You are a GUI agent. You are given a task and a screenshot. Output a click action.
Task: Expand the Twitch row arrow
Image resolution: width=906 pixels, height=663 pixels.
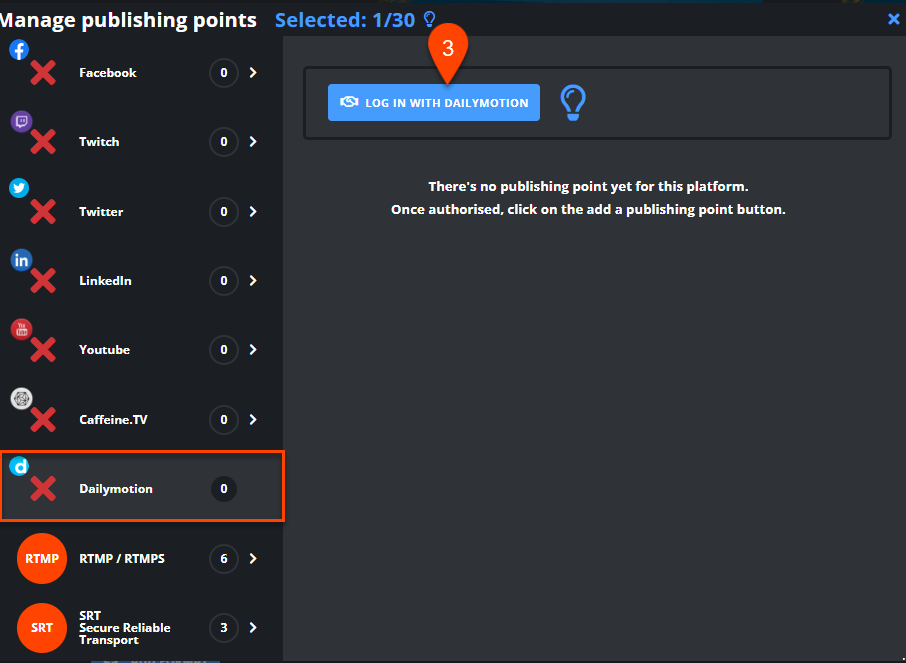coord(253,142)
